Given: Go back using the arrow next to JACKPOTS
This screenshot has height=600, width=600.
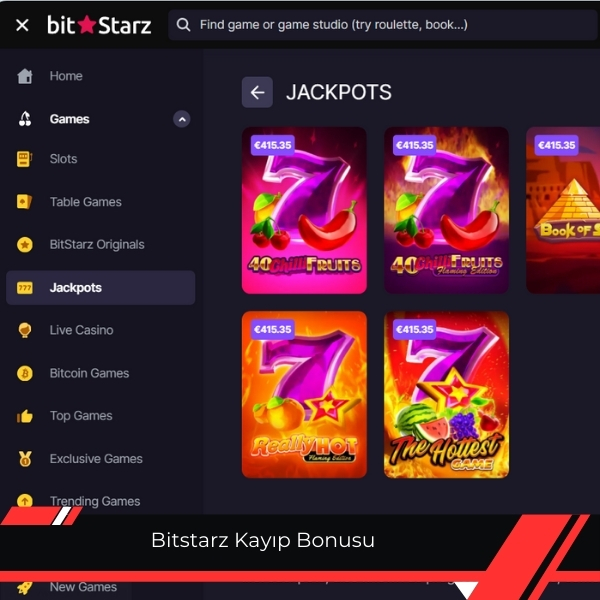Looking at the screenshot, I should pyautogui.click(x=257, y=92).
